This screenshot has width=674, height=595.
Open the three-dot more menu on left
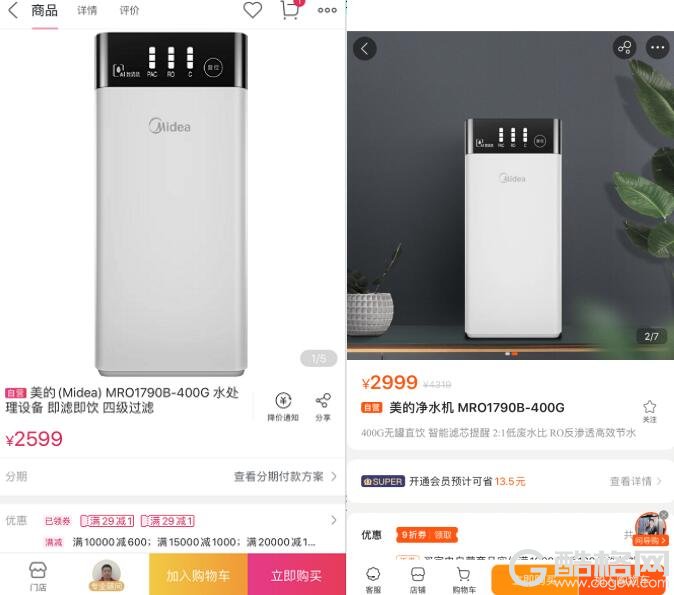(327, 10)
